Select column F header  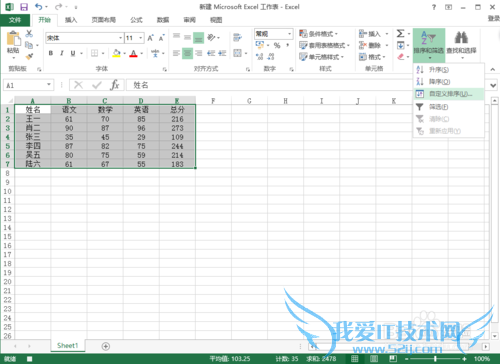coord(213,101)
